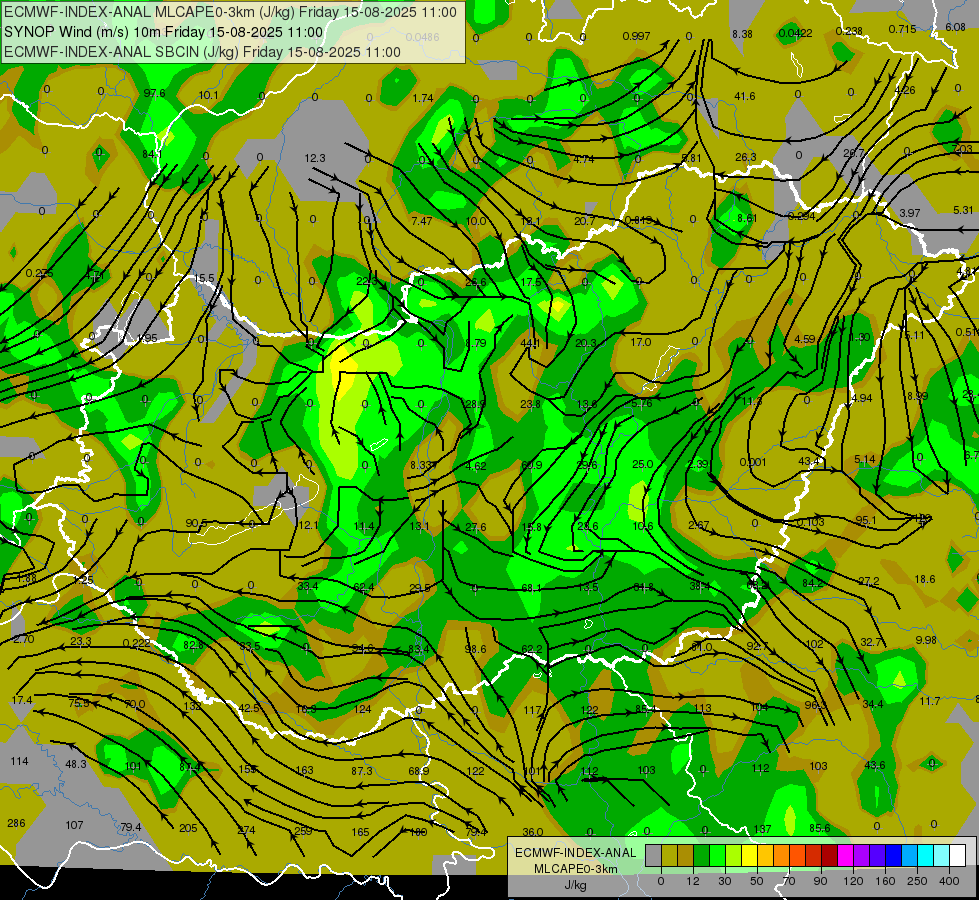Click the map value 117
The height and width of the screenshot is (900, 979).
click(532, 710)
